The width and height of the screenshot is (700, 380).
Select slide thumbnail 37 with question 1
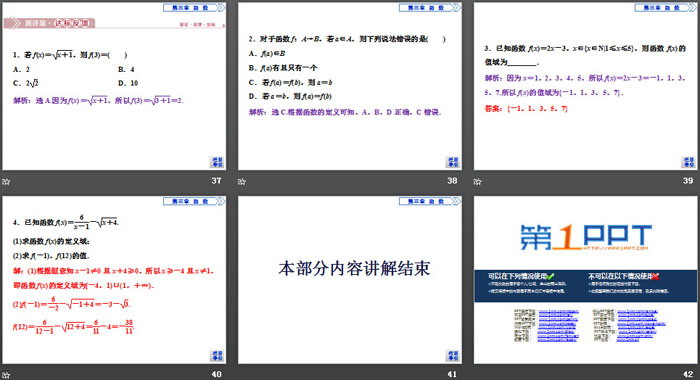114,86
